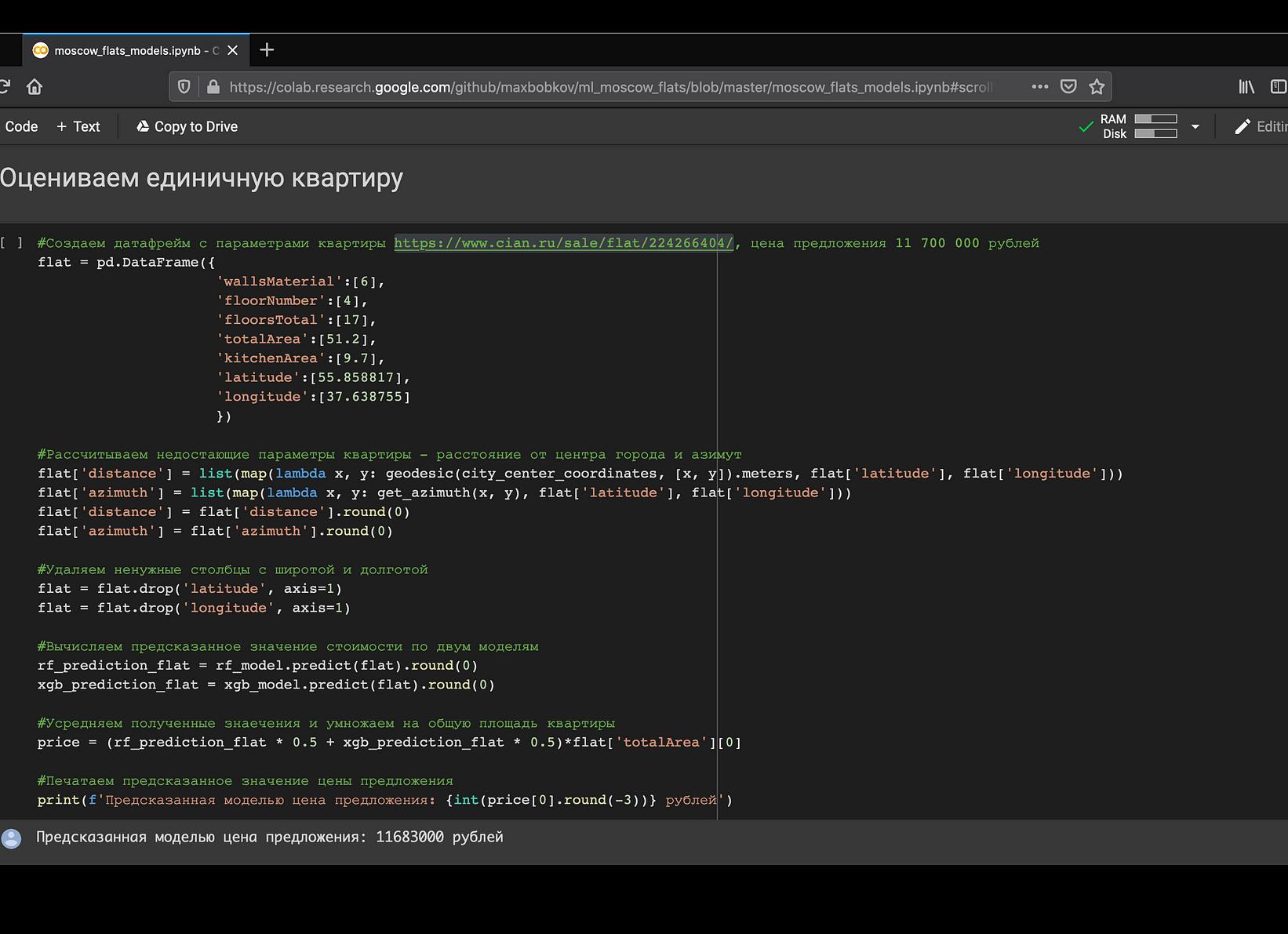
Task: Open the page actions three-dot menu
Action: [x=1040, y=87]
